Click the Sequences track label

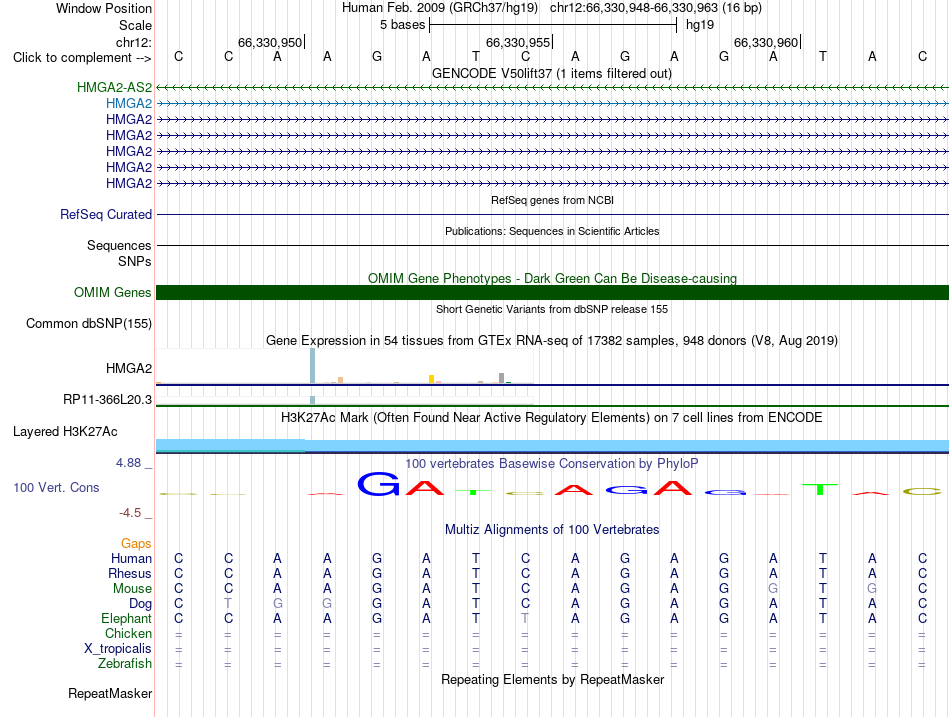point(119,245)
